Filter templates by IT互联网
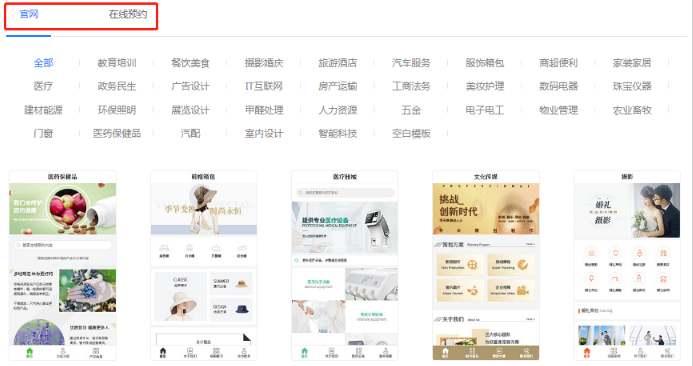693x366 pixels. click(264, 86)
